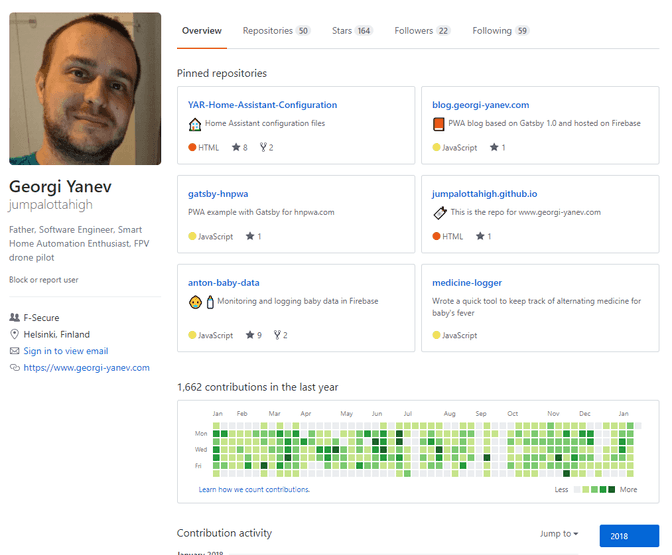Open the anton-baby-data repository
Viewport: 672px width, 555px height.
pos(223,283)
